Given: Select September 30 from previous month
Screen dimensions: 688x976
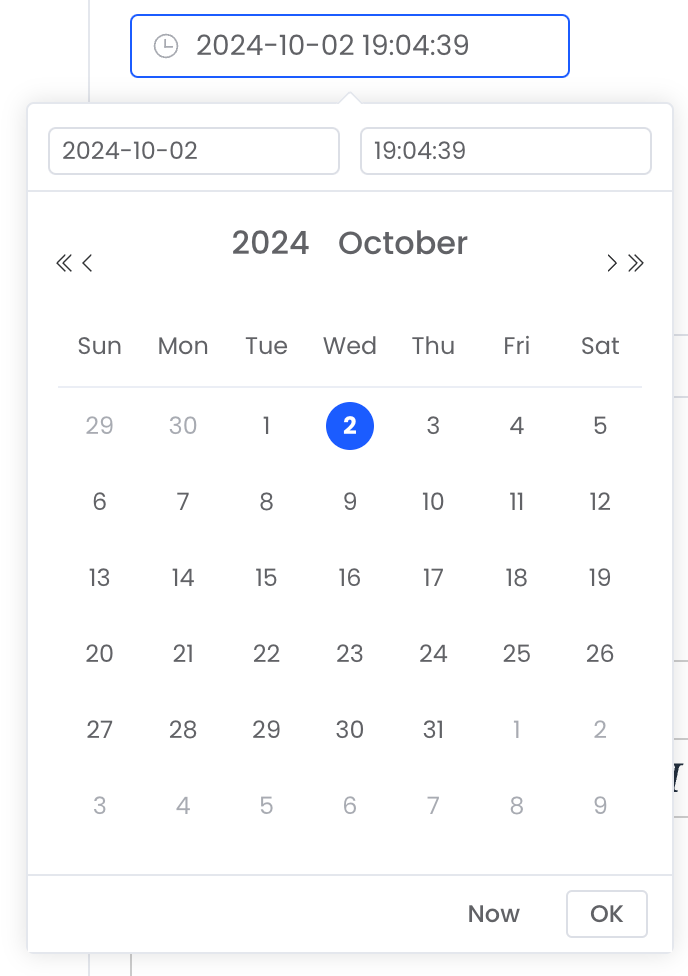Looking at the screenshot, I should 183,426.
